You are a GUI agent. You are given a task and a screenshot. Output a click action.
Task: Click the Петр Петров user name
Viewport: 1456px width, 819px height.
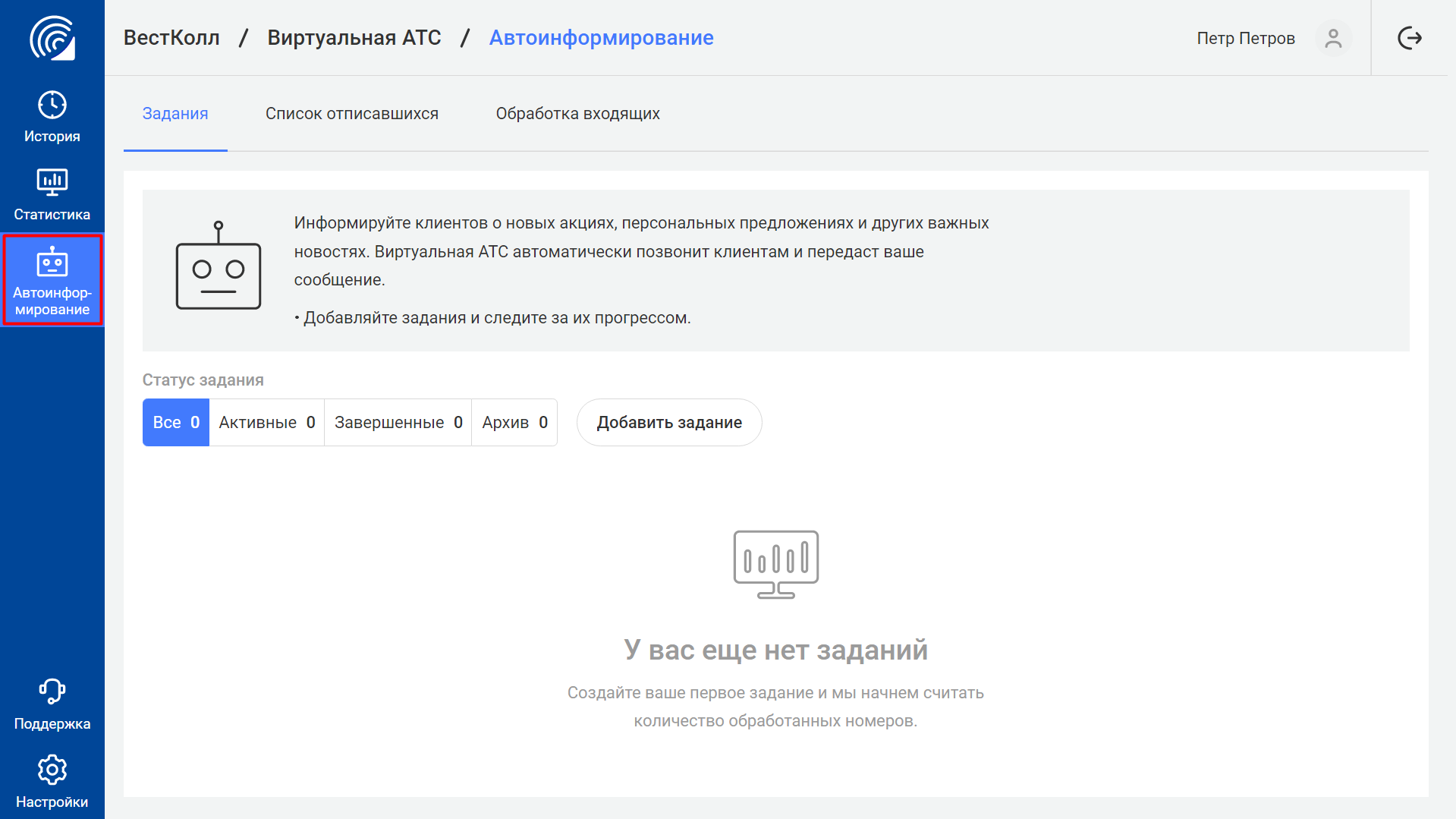(x=1246, y=38)
